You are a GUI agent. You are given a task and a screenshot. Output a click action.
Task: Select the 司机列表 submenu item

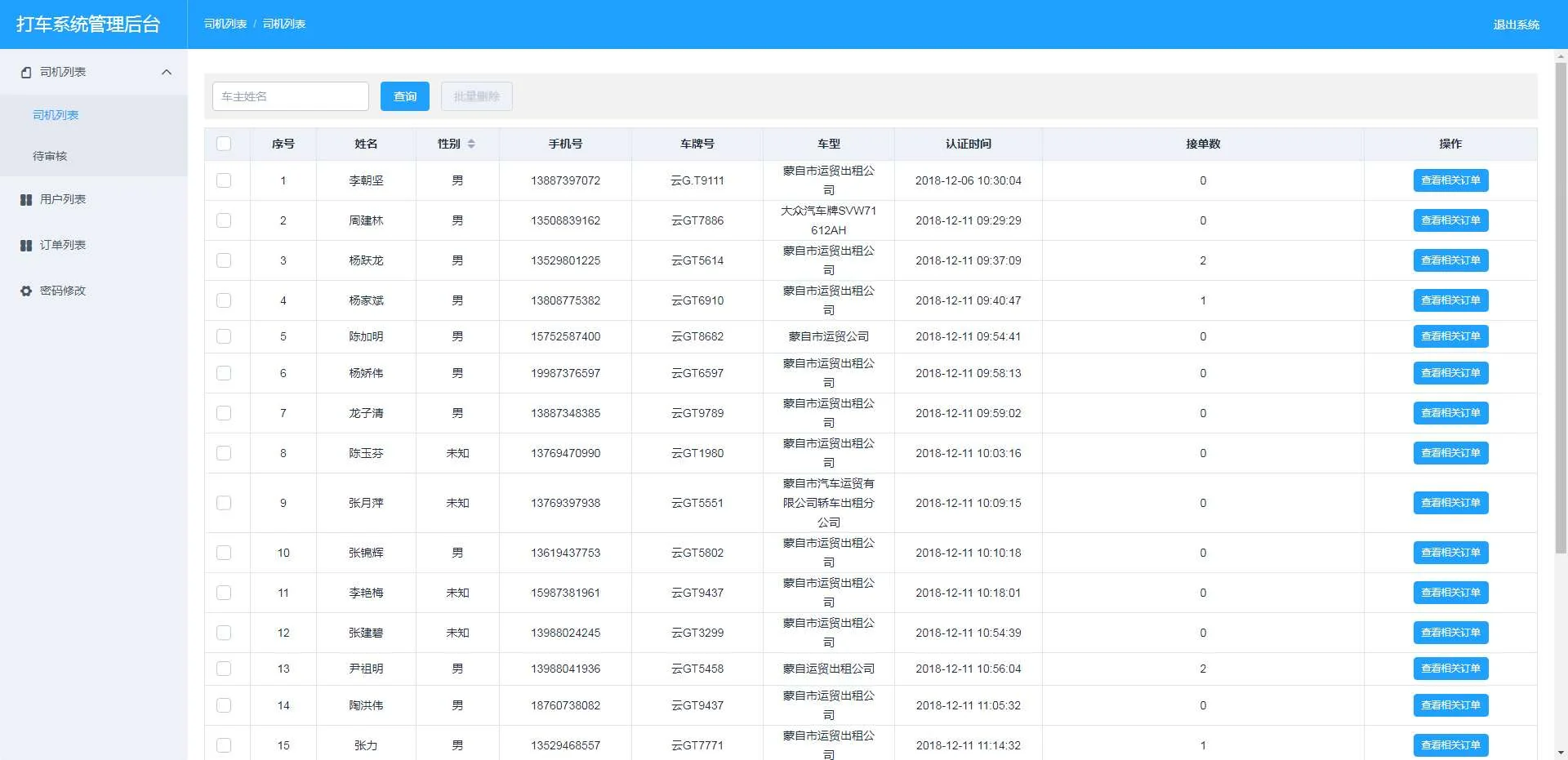[x=56, y=115]
